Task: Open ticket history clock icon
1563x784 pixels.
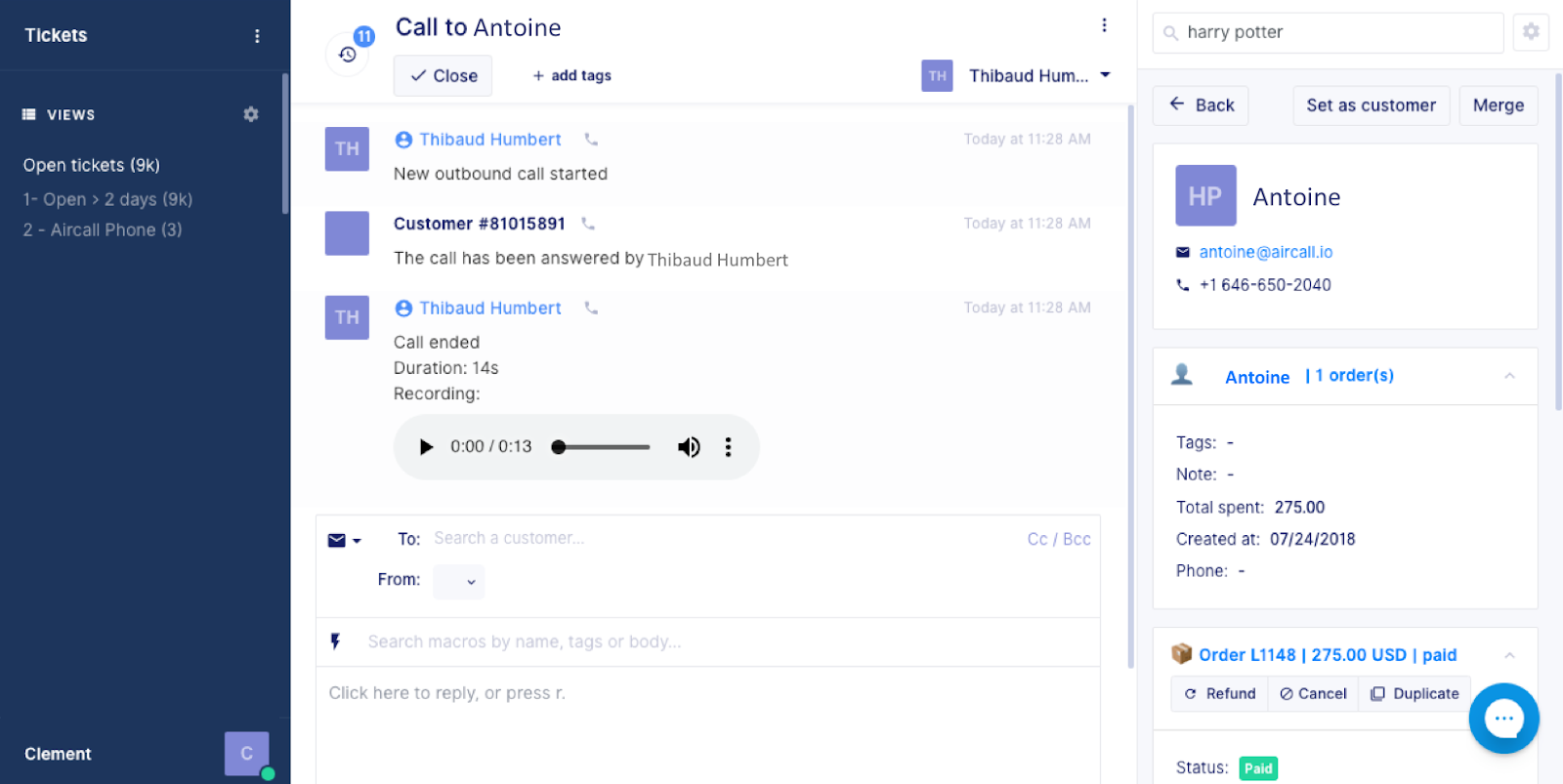Action: coord(348,55)
